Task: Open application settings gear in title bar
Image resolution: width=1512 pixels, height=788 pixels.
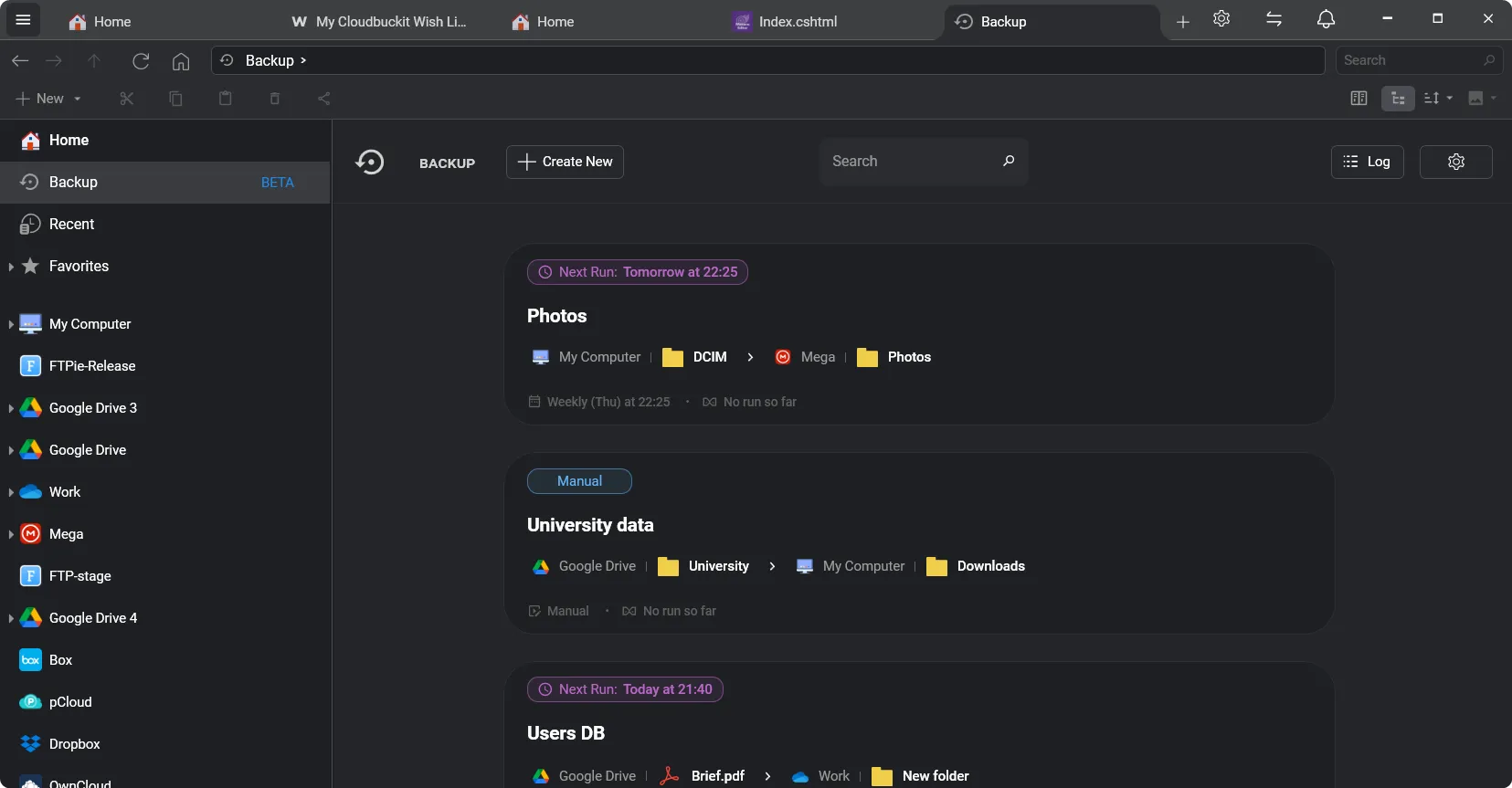Action: click(1221, 18)
